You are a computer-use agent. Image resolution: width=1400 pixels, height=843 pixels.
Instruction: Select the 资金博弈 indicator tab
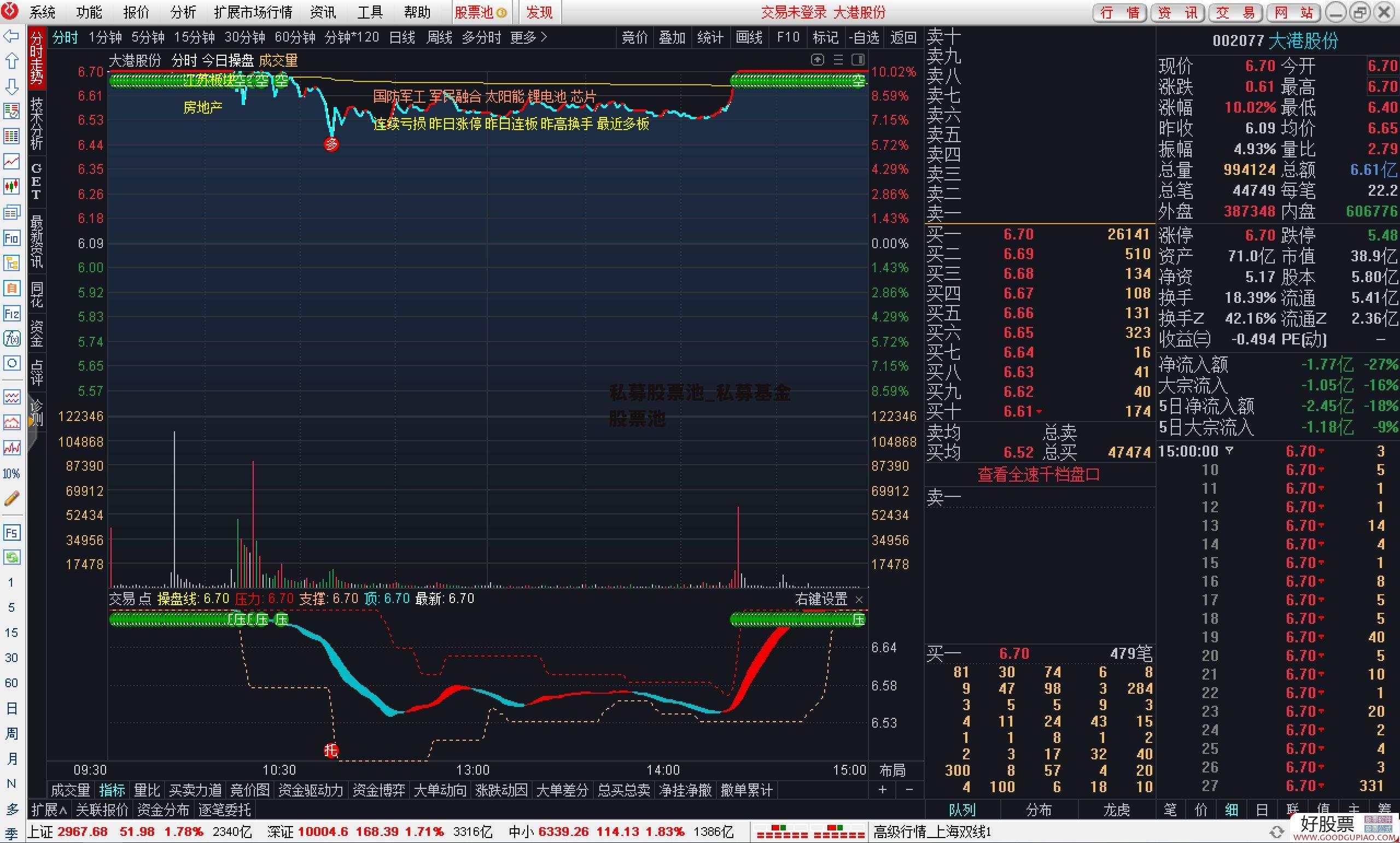pyautogui.click(x=379, y=790)
